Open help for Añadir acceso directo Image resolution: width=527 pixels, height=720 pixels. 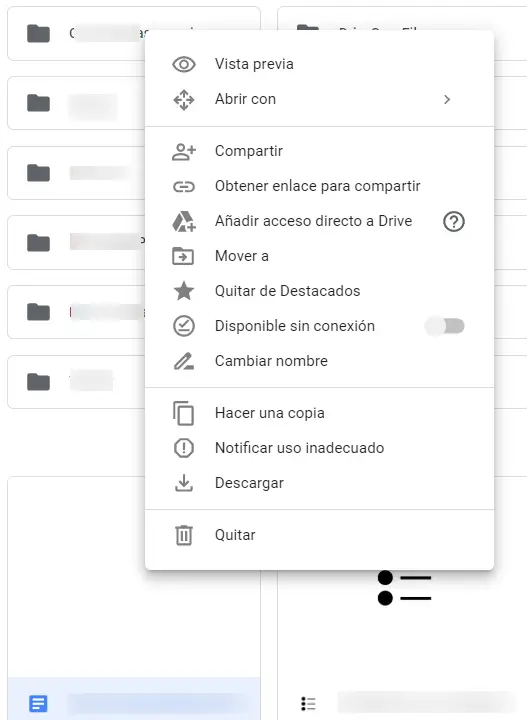[x=454, y=222]
